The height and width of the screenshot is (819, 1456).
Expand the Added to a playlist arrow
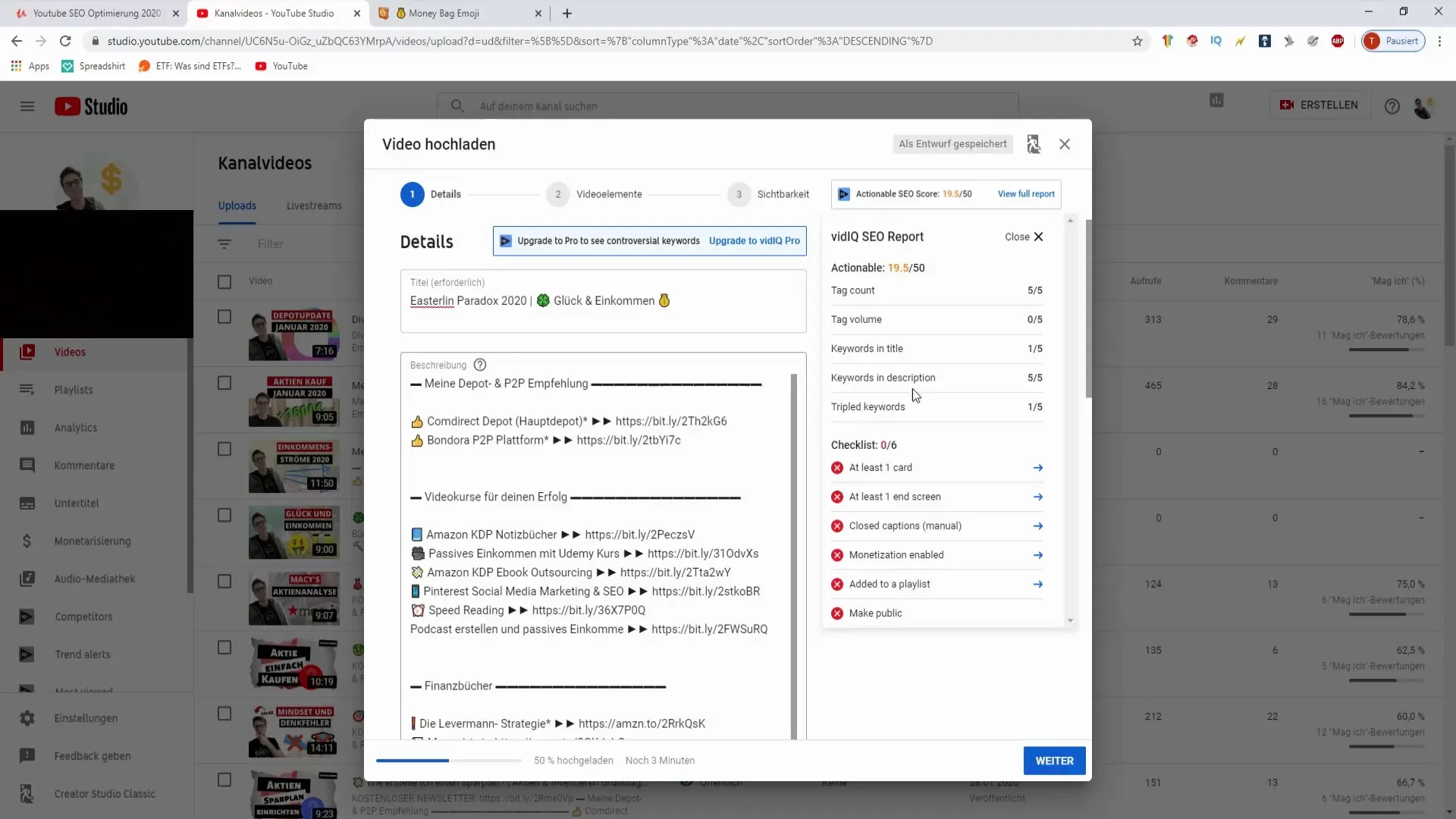[1038, 584]
